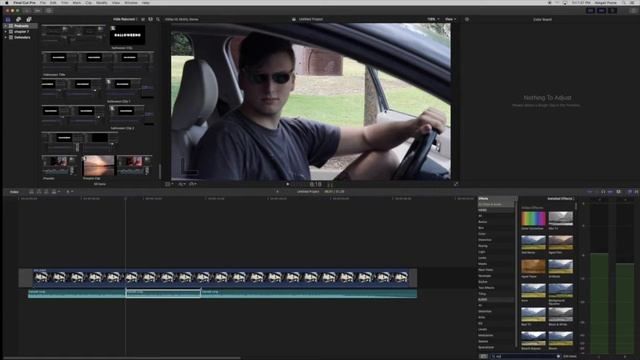Select the Bad TV effect thumbnail

[533, 314]
